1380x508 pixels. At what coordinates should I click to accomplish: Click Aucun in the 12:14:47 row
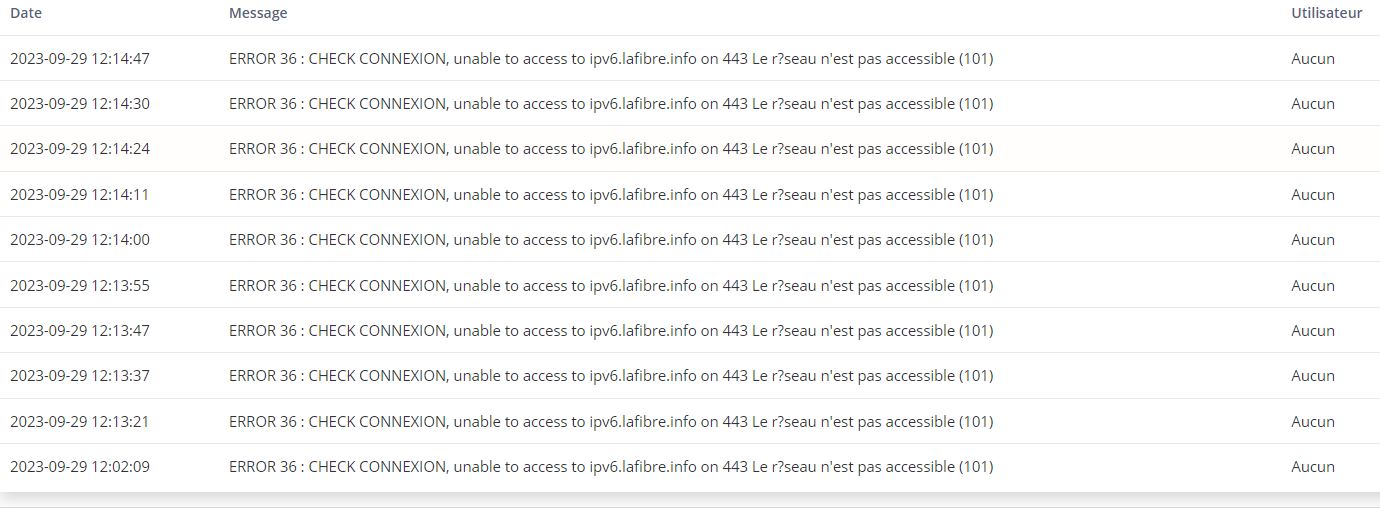pyautogui.click(x=1313, y=58)
